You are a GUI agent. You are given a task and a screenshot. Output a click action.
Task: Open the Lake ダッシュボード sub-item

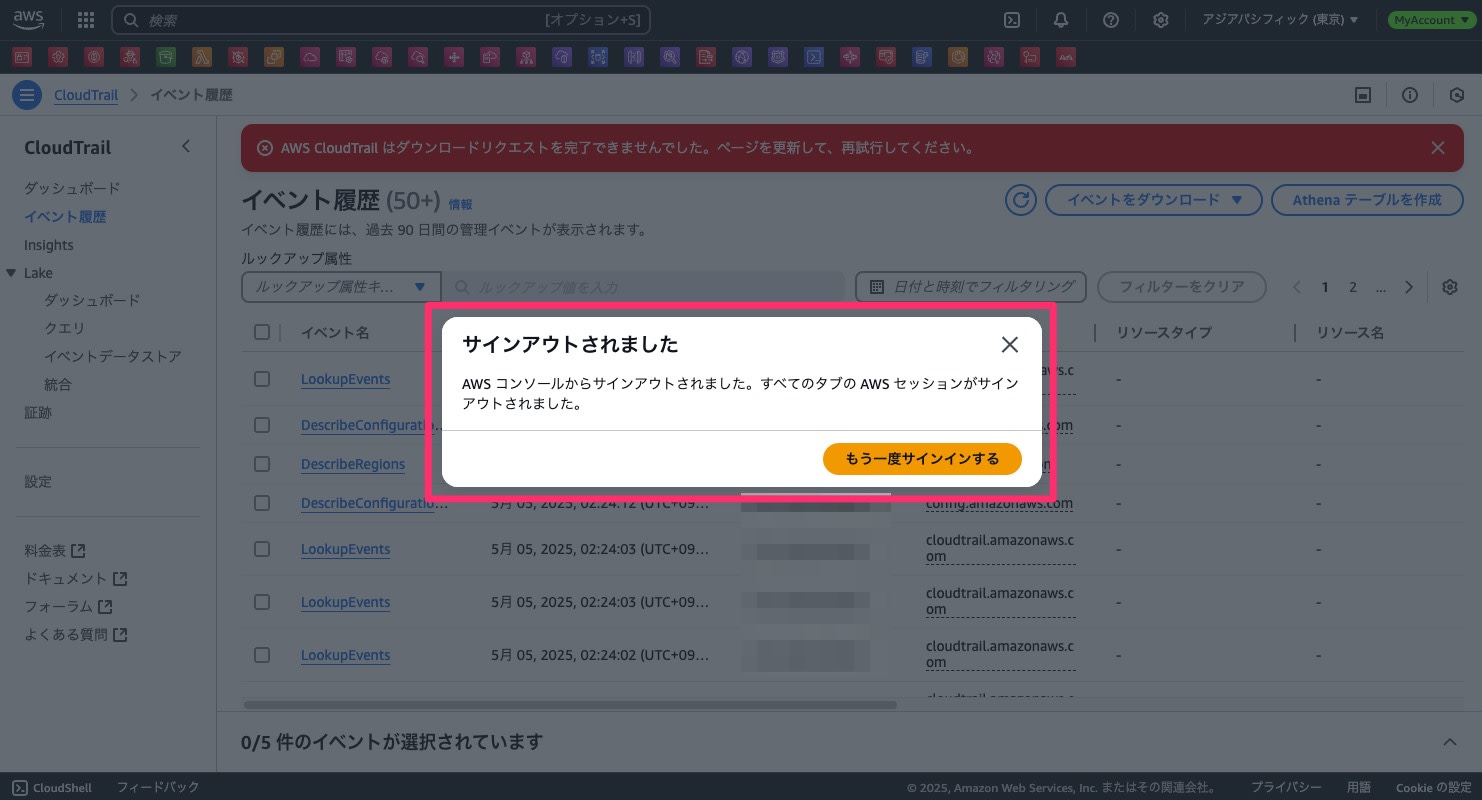coord(92,300)
